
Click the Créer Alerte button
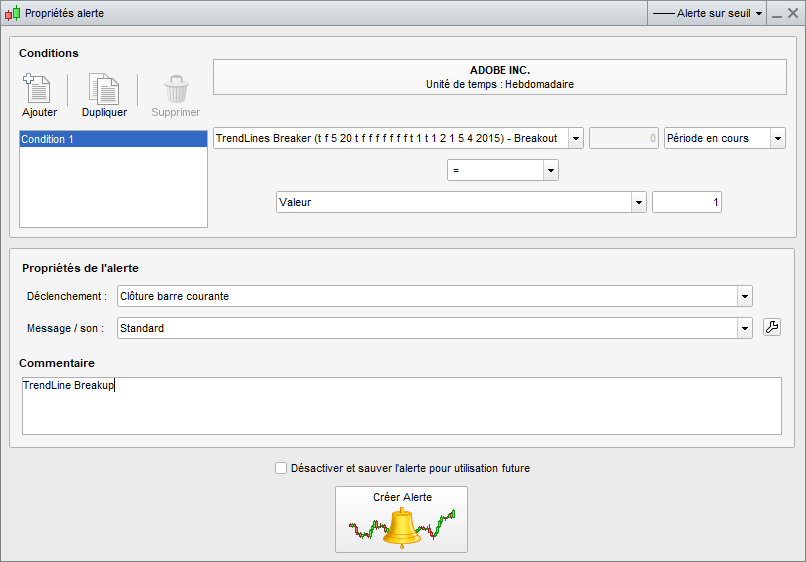pyautogui.click(x=401, y=519)
